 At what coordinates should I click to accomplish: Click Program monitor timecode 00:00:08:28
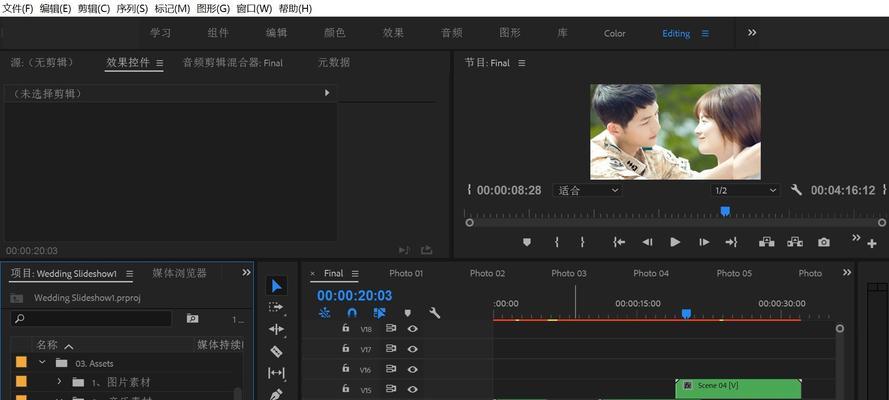[x=509, y=190]
